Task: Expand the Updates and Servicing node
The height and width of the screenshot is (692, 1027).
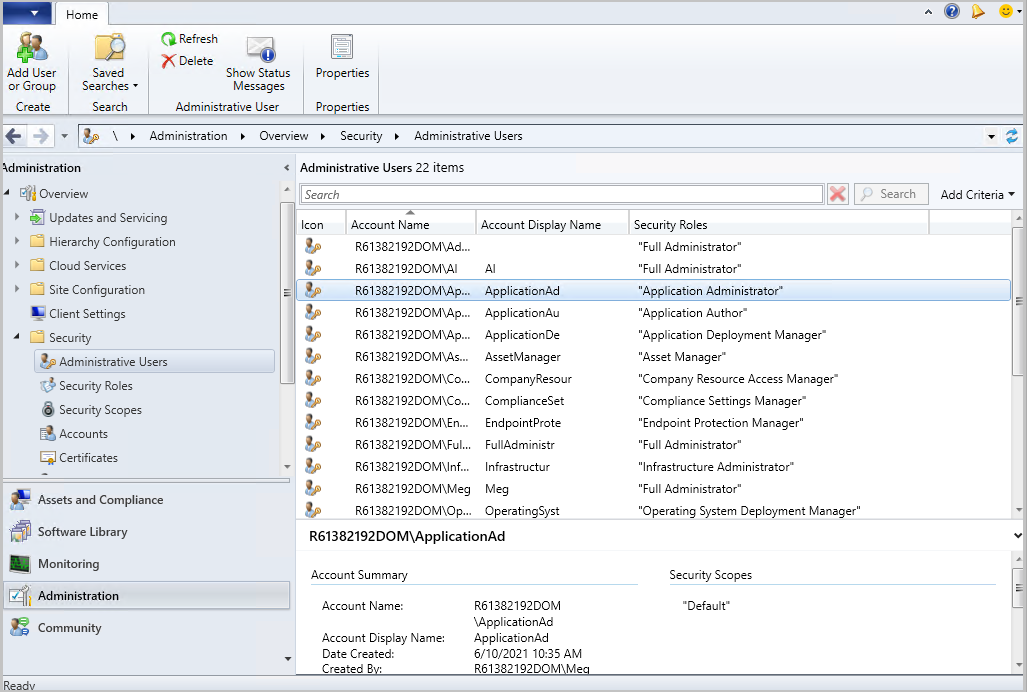Action: tap(16, 218)
